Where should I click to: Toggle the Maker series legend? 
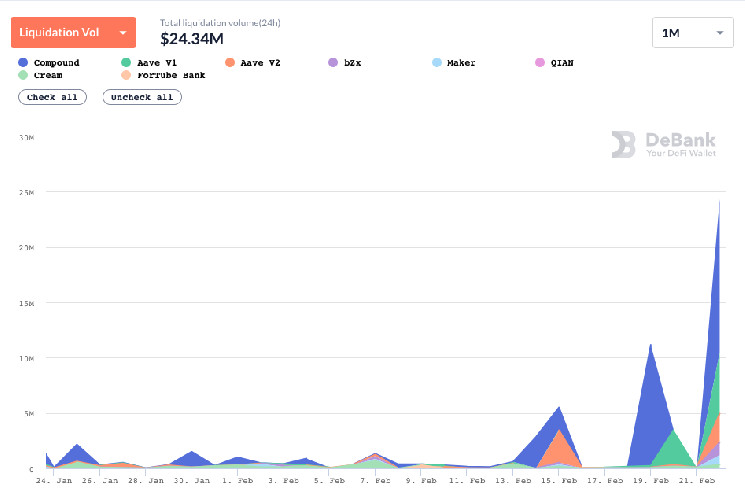(454, 63)
